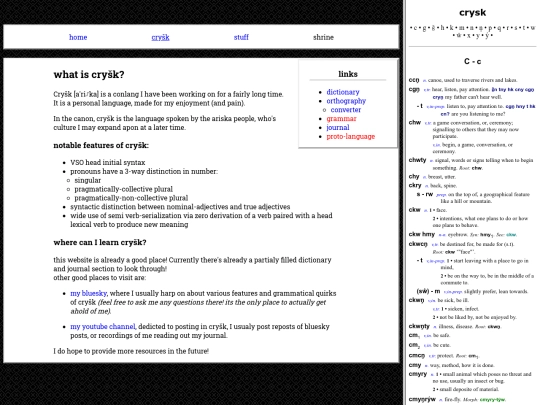Jump to letter x in dictionary index
This screenshot has height=405, width=540.
(x=468, y=35)
